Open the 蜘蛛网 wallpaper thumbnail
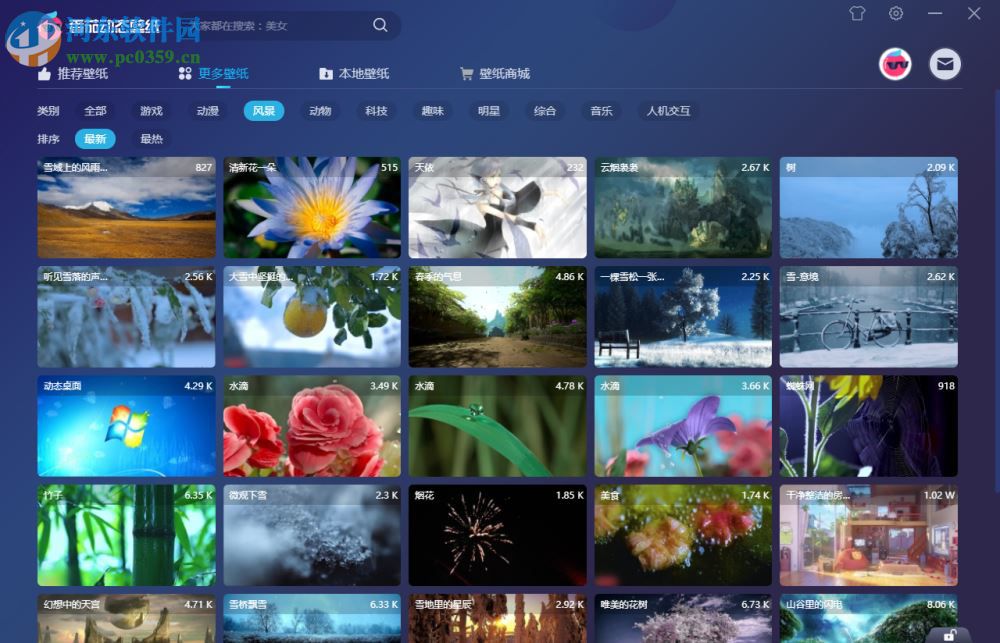Screen dimensions: 1000x643 coord(869,425)
